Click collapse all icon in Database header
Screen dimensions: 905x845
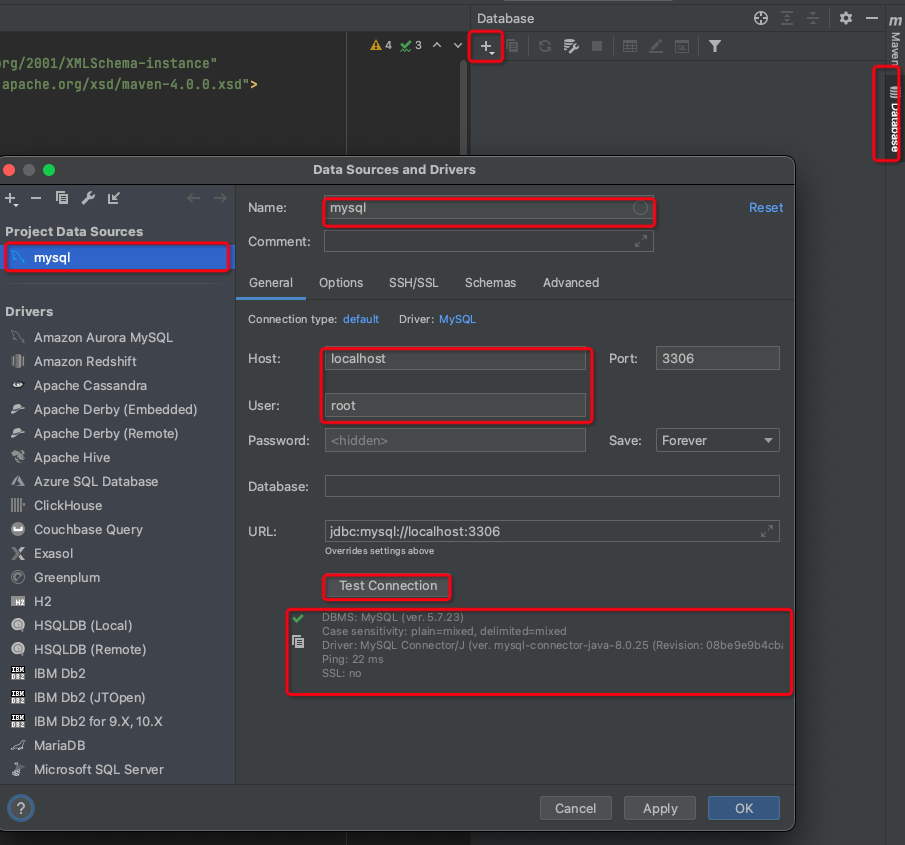click(x=813, y=18)
